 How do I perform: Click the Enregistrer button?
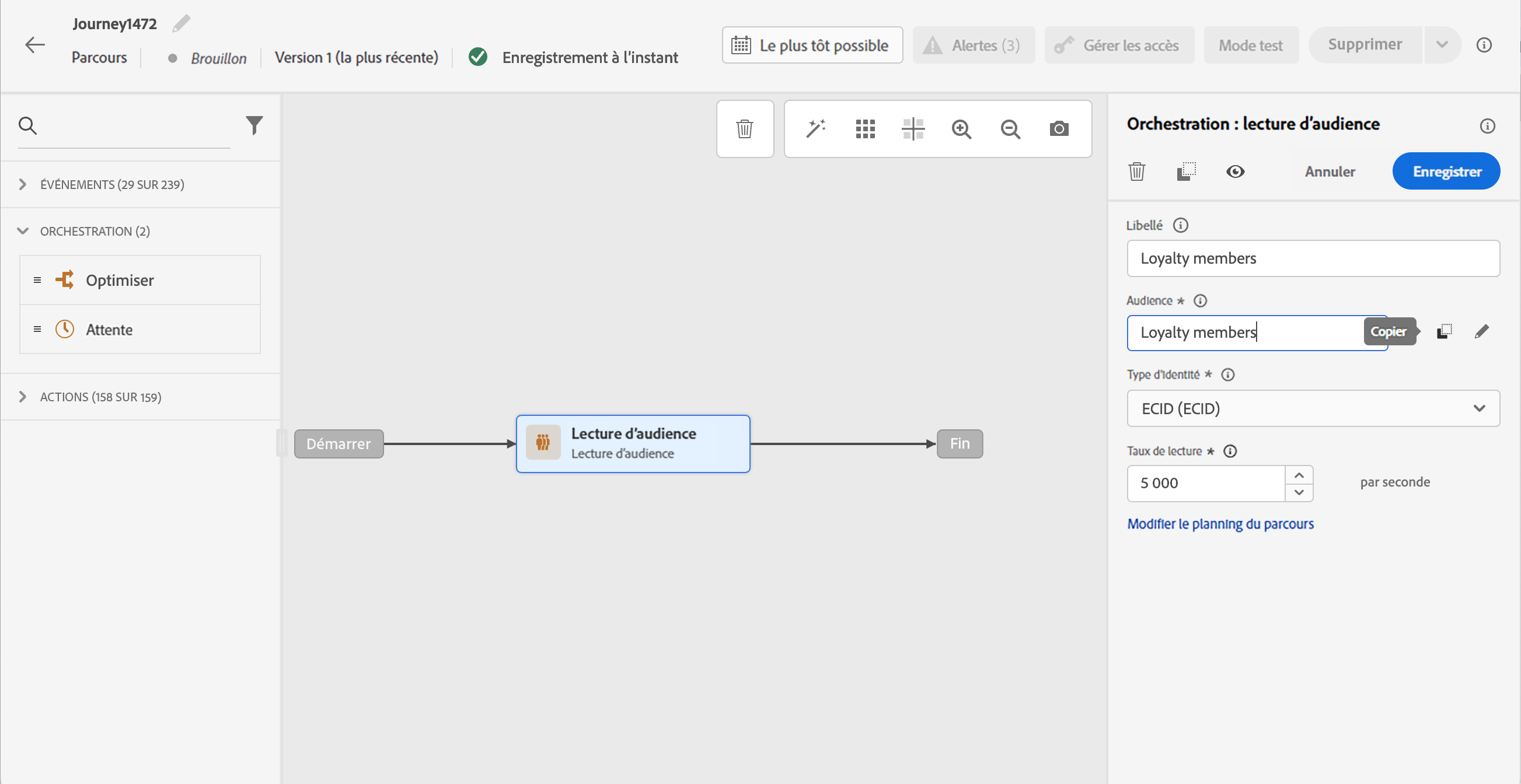click(x=1446, y=171)
